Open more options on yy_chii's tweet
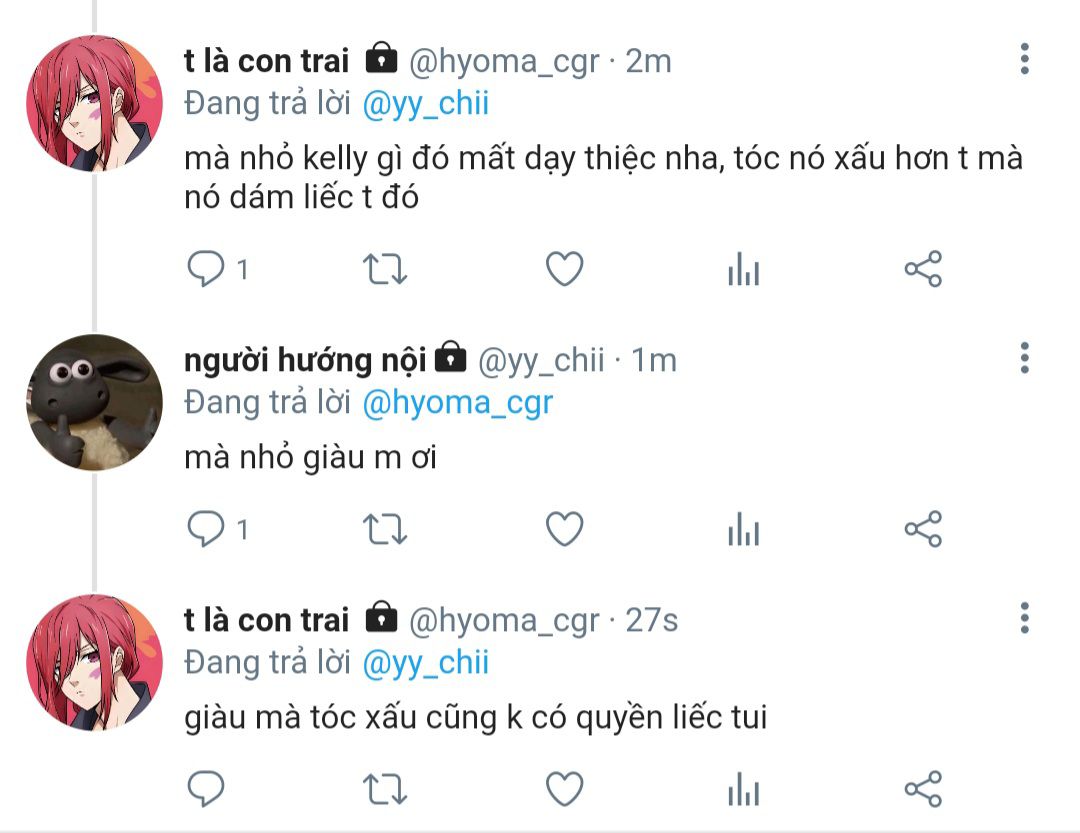Viewport: 1080px width, 833px height. tap(1025, 358)
